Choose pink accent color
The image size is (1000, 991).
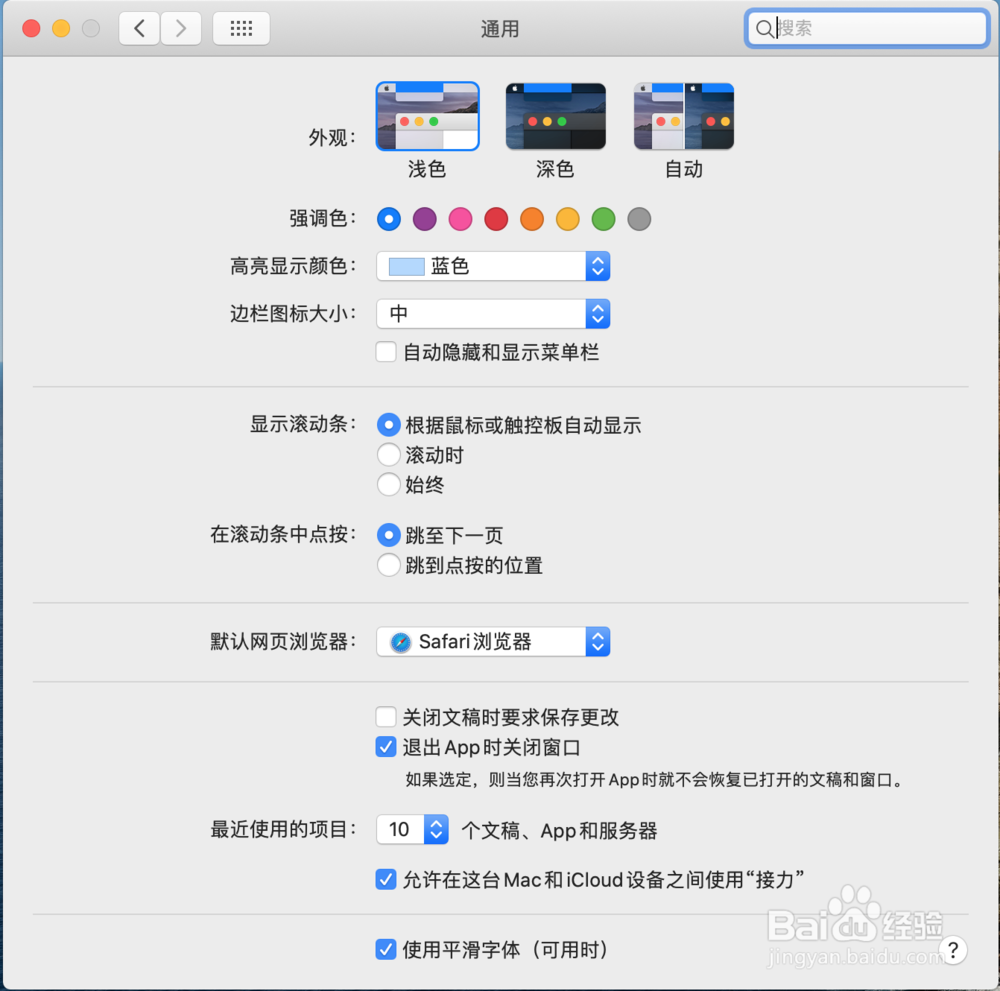pyautogui.click(x=460, y=219)
